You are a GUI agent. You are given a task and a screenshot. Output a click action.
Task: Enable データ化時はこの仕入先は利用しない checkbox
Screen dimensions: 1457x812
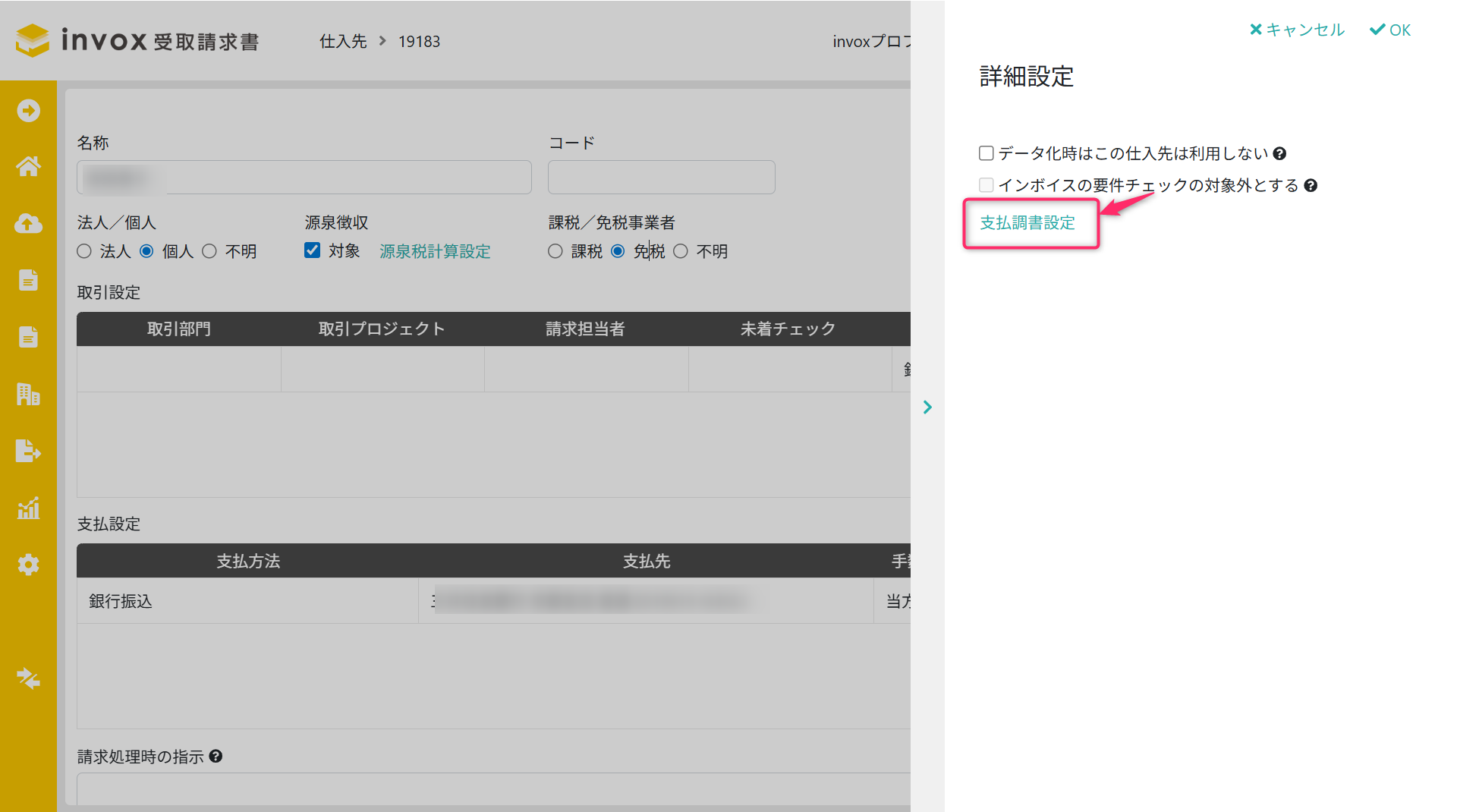(x=987, y=154)
